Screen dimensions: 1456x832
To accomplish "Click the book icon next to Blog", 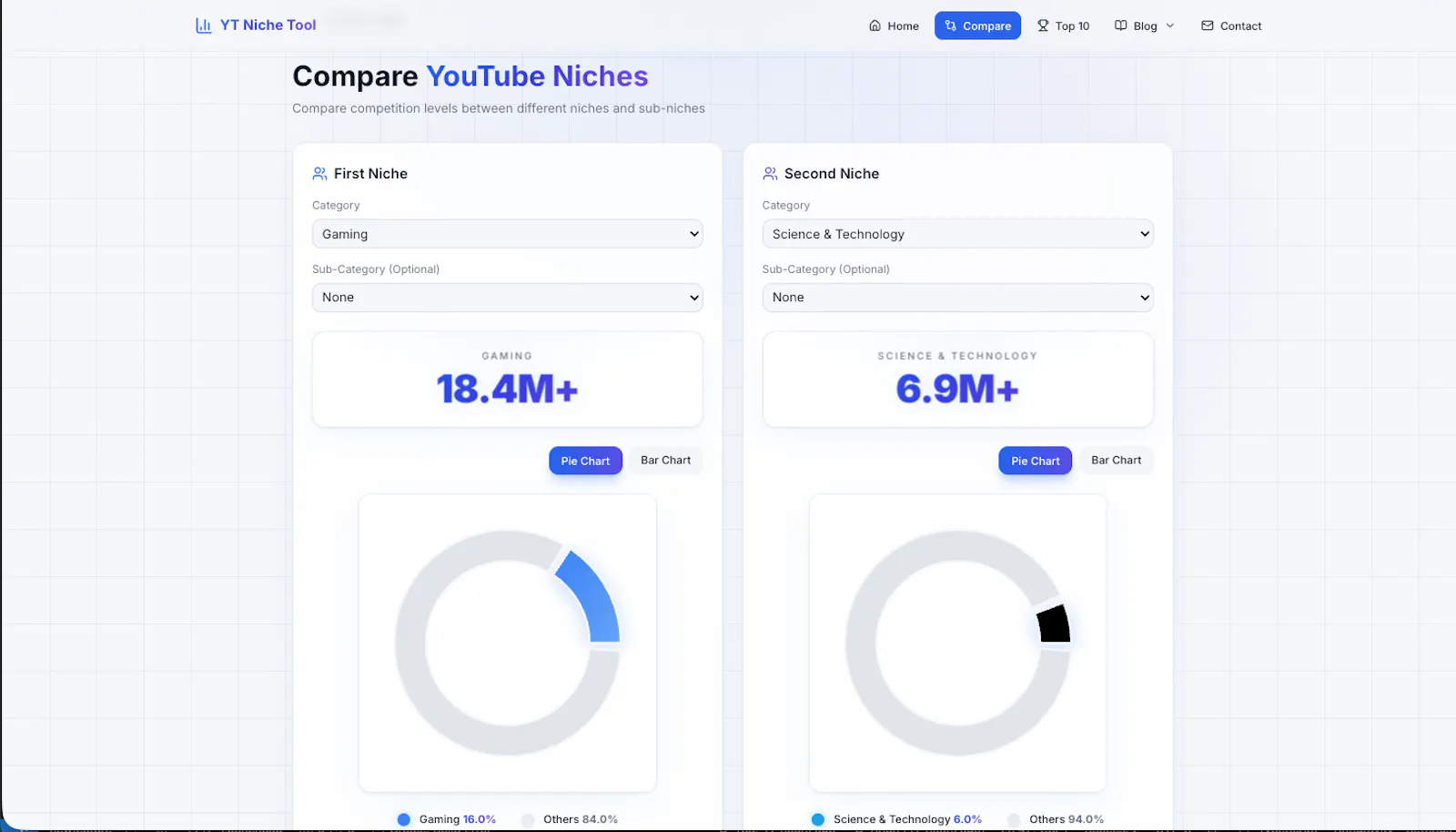I will (1121, 25).
